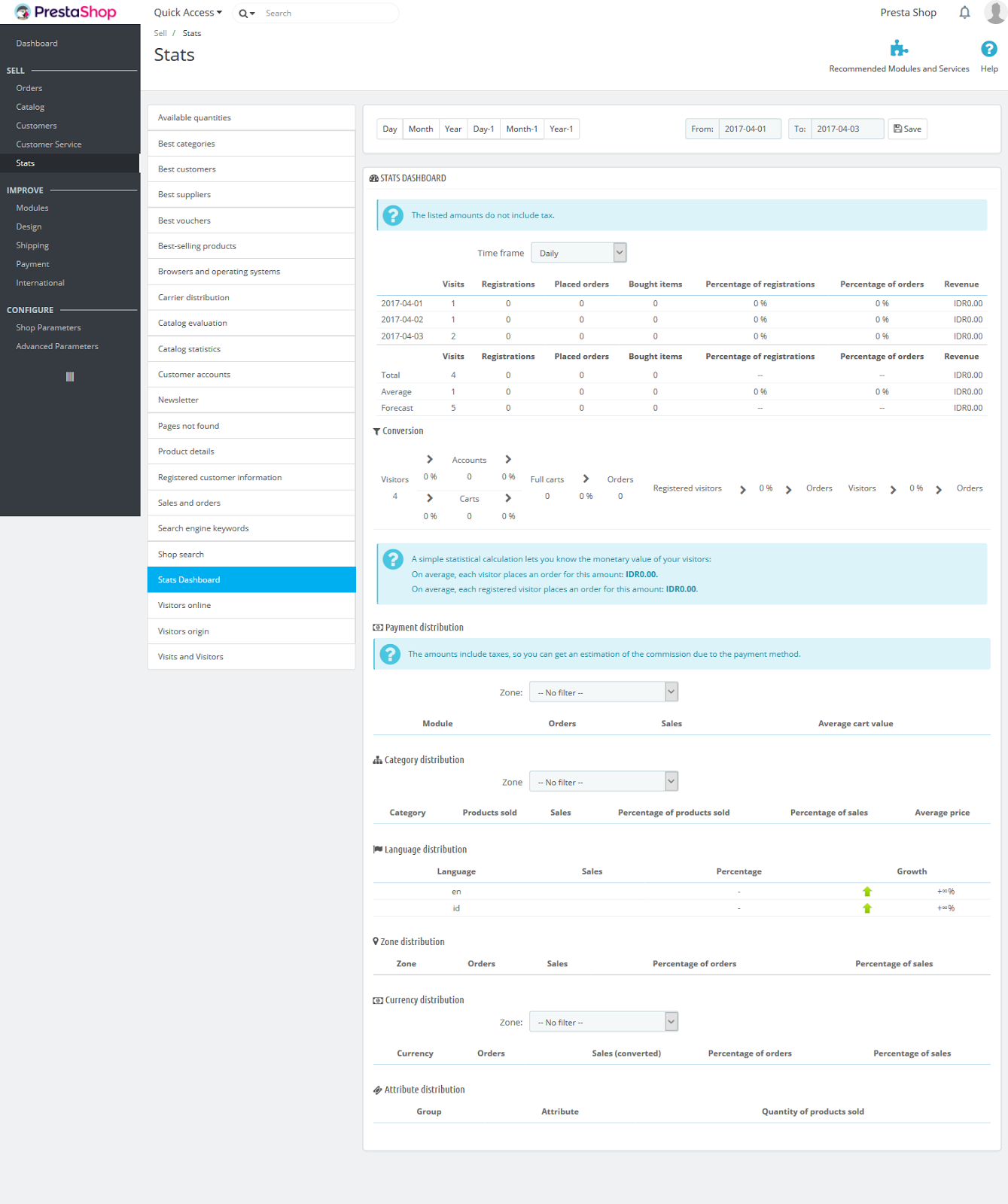Open Currency distribution Zone filter dropdown
The width and height of the screenshot is (1008, 1204).
click(x=604, y=1022)
